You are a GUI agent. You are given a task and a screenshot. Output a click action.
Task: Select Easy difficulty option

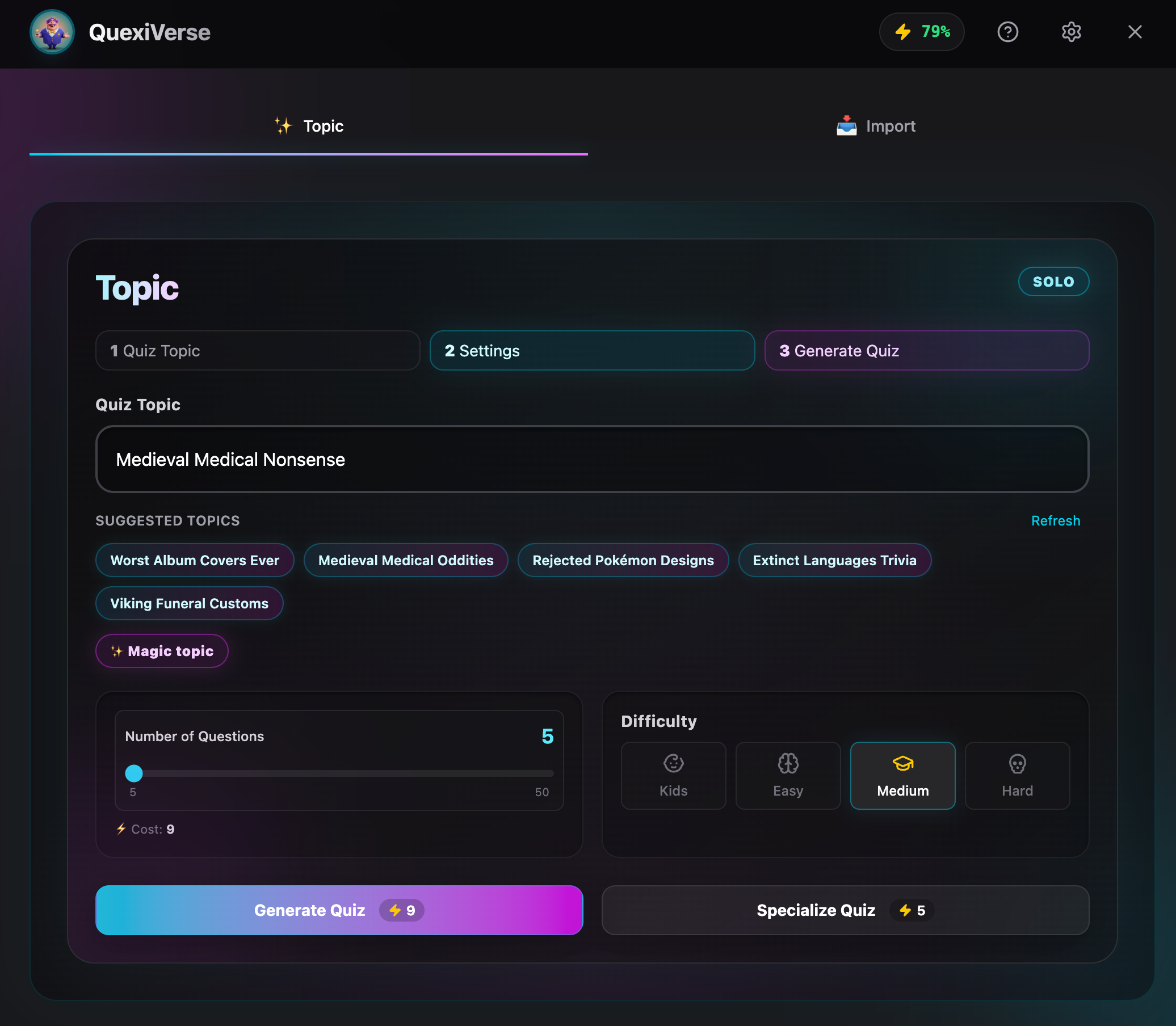point(788,775)
